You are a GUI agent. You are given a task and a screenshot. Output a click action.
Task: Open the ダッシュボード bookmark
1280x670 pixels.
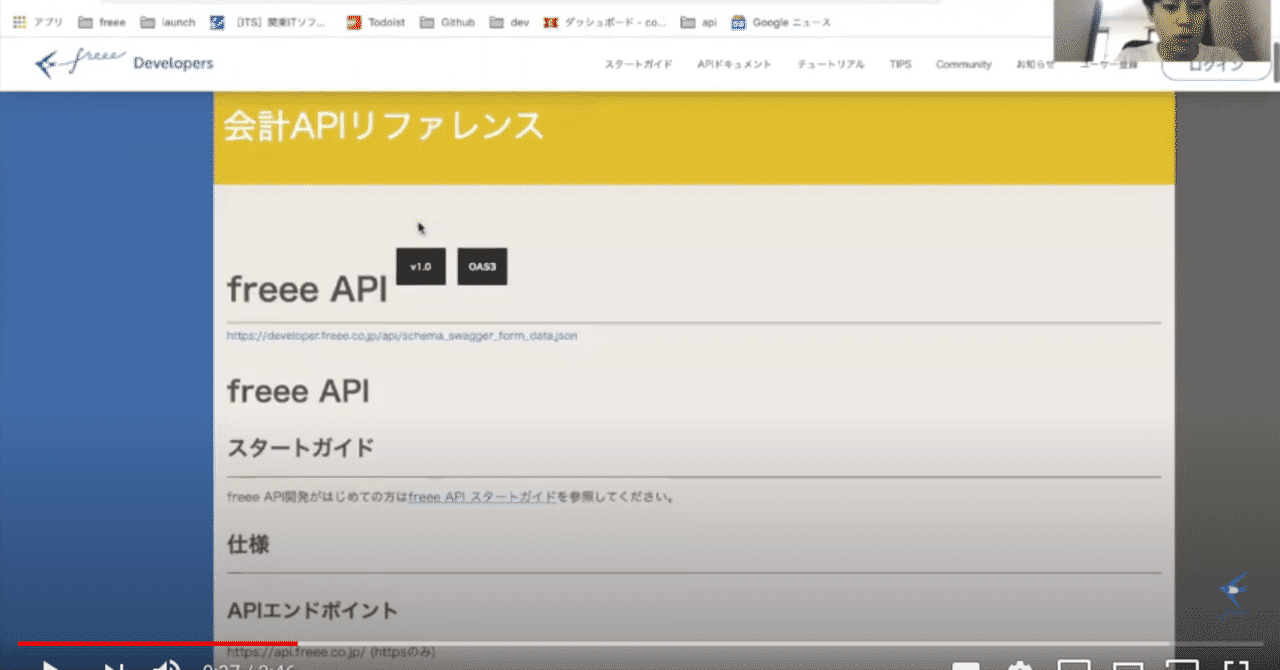click(x=605, y=22)
